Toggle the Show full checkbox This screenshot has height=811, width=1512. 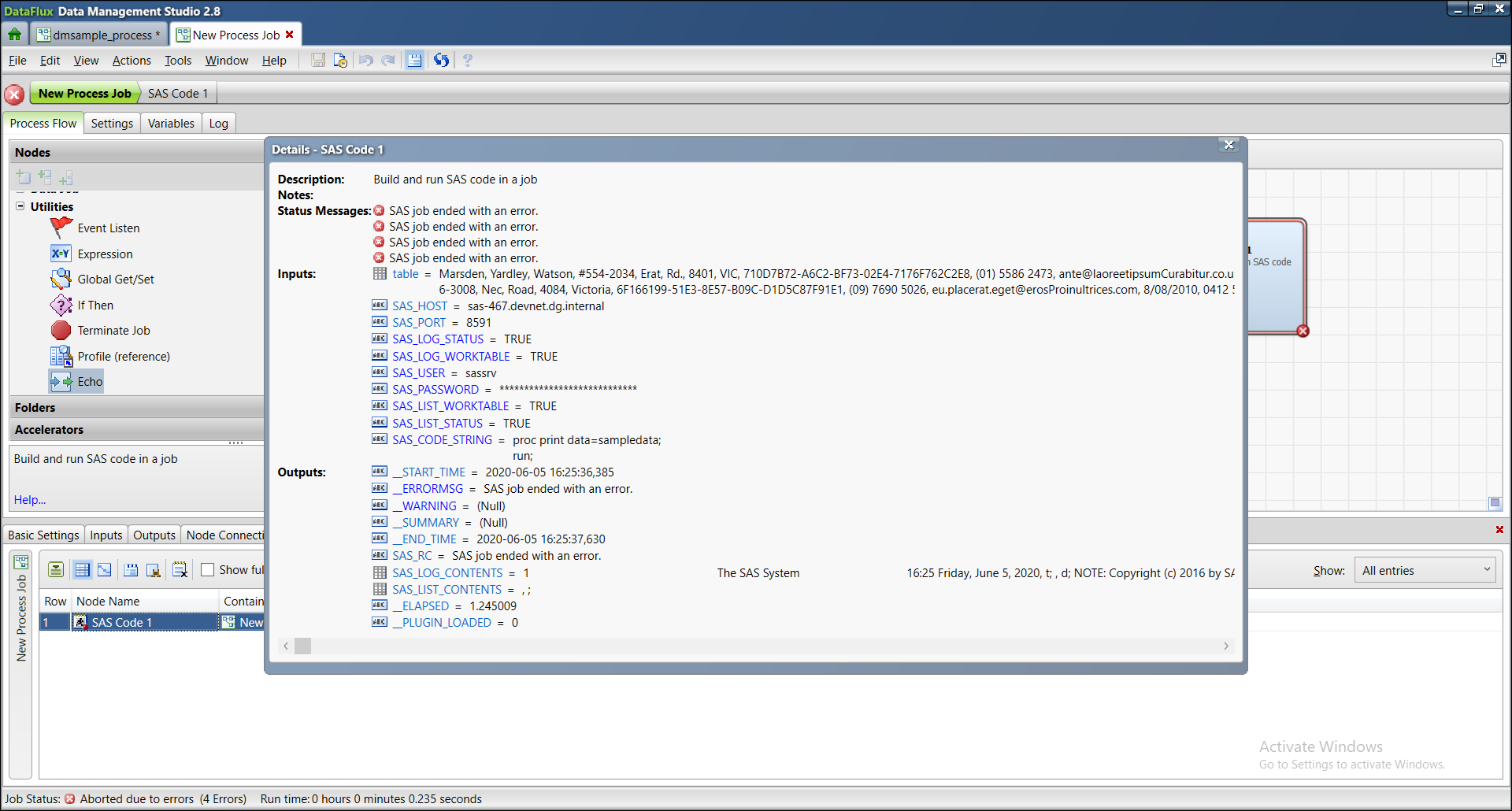click(208, 570)
